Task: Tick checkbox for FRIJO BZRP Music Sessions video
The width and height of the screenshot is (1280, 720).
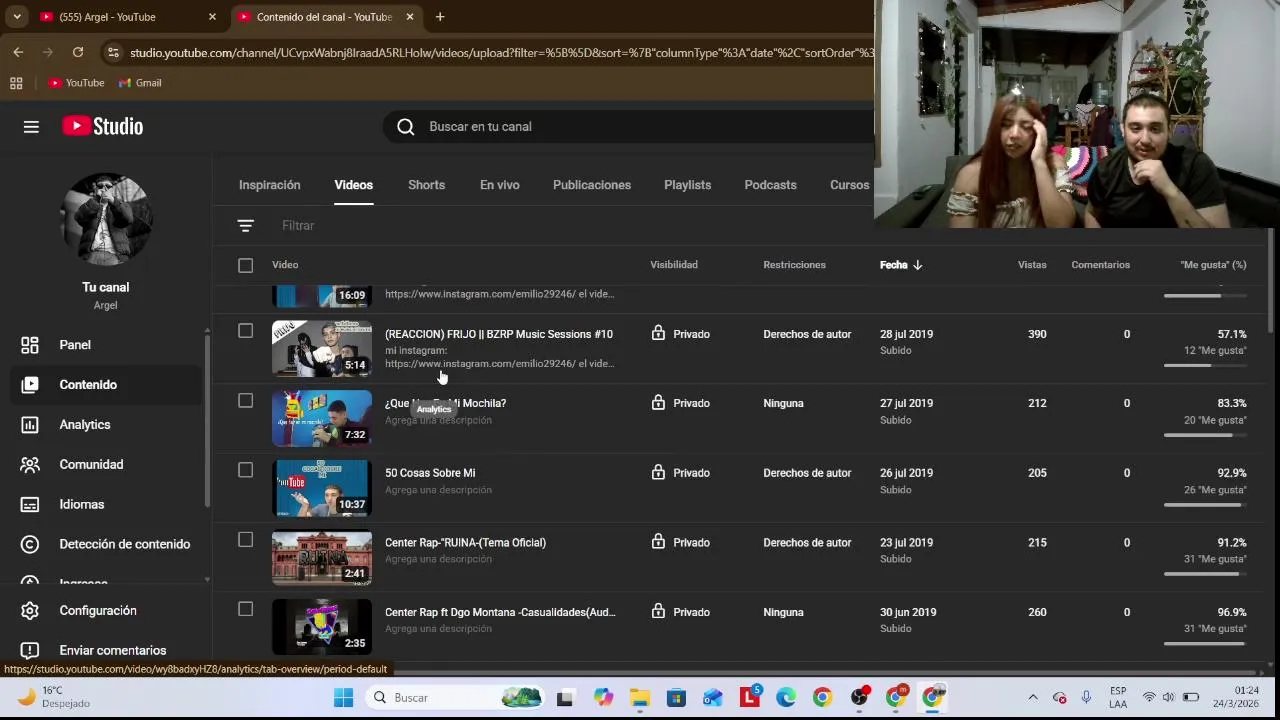Action: (245, 331)
